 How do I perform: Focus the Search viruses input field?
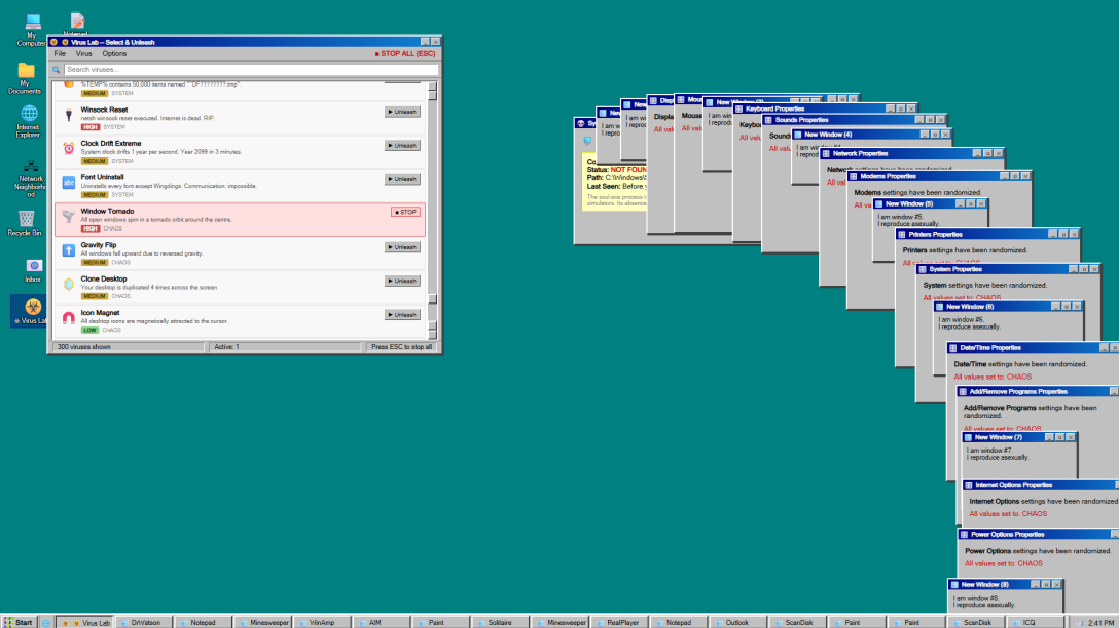click(251, 70)
